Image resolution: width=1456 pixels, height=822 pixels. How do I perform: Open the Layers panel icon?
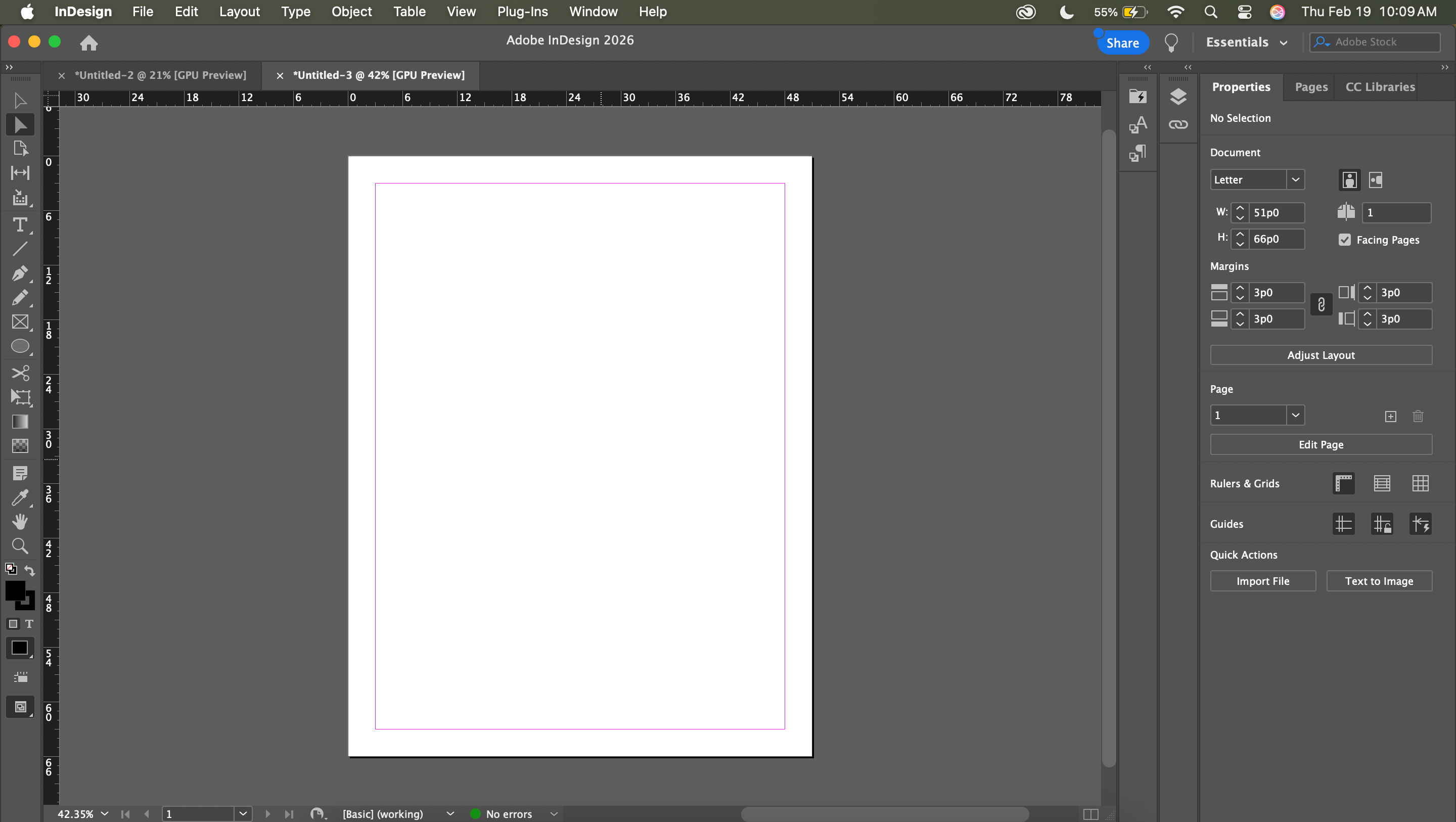pos(1178,96)
